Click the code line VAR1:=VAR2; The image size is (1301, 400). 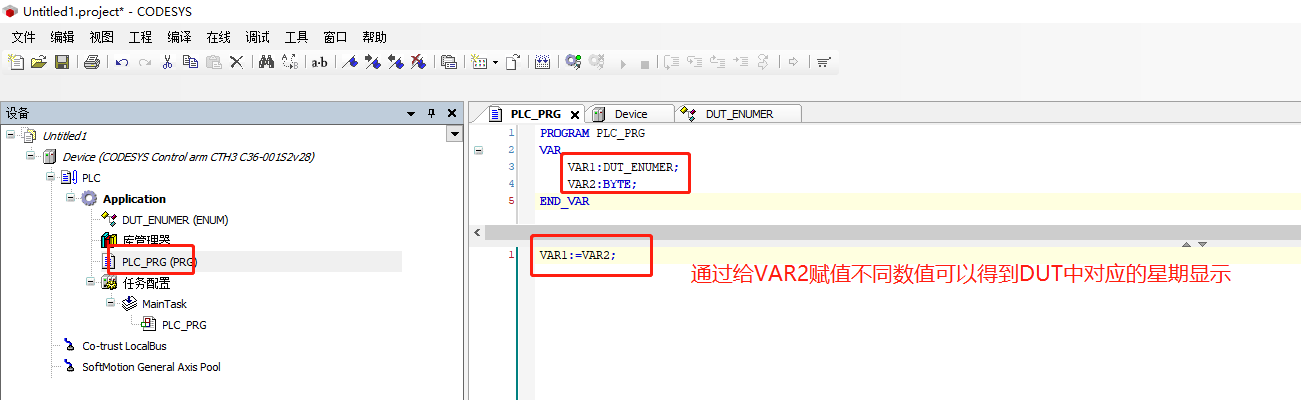coord(578,255)
